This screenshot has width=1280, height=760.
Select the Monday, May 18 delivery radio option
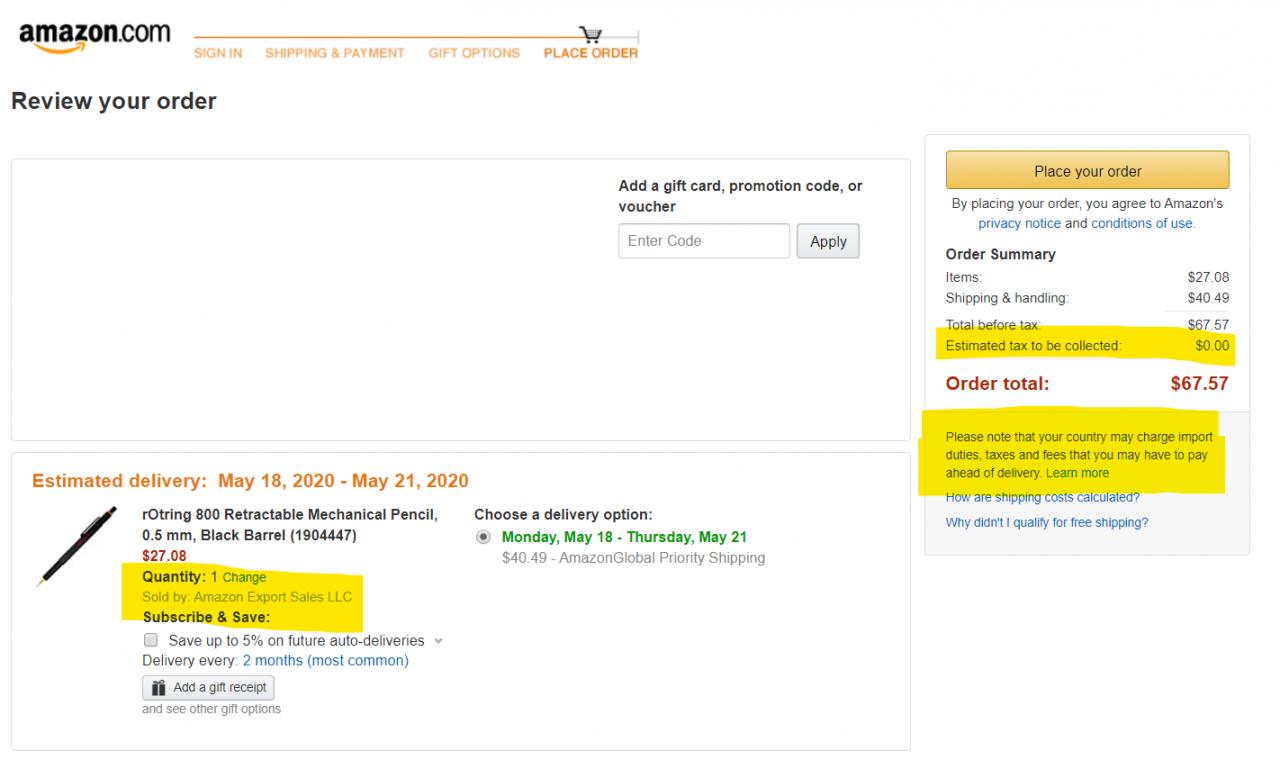click(x=484, y=537)
